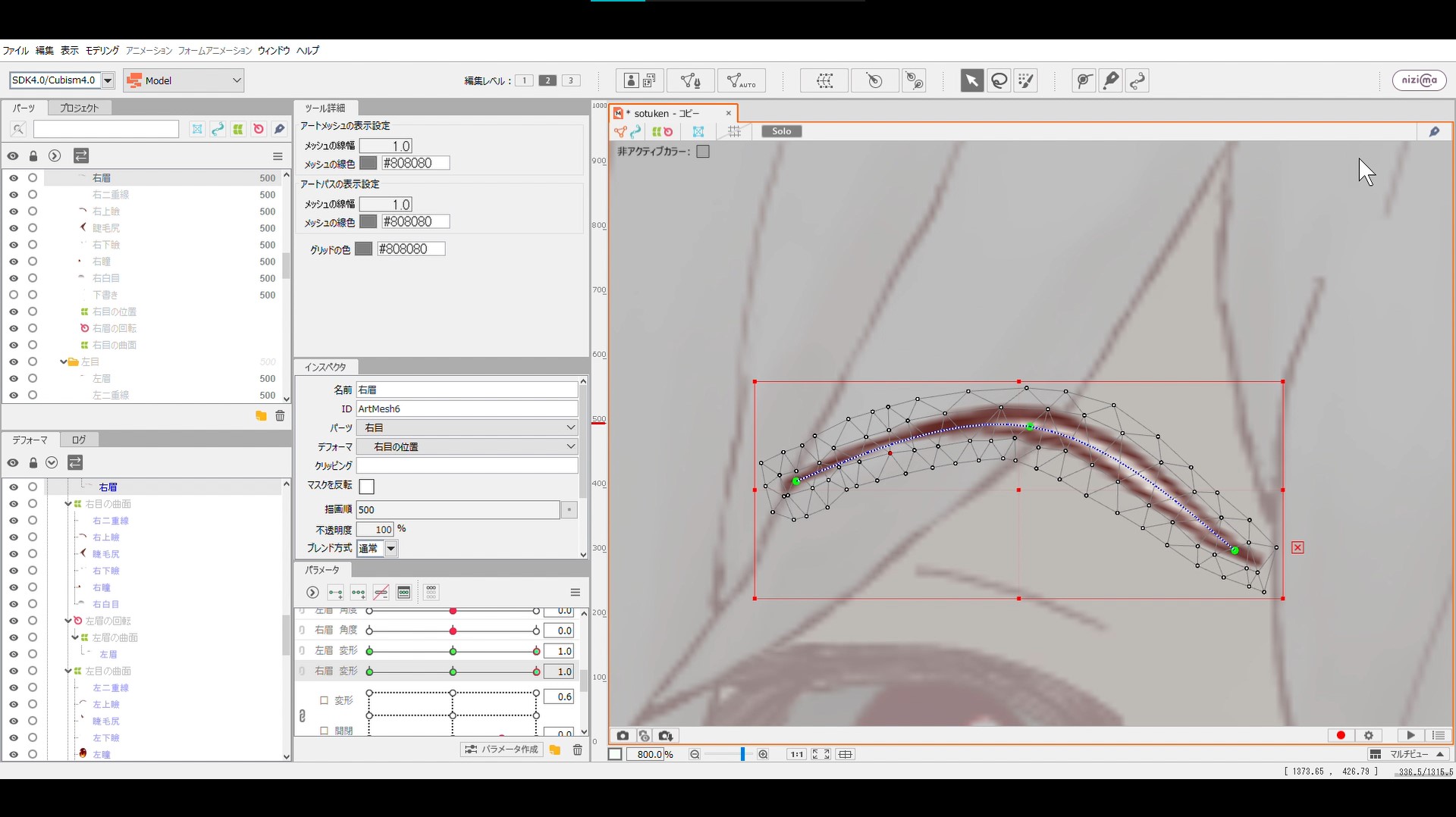Open the manual mesh edit tool

point(691,80)
